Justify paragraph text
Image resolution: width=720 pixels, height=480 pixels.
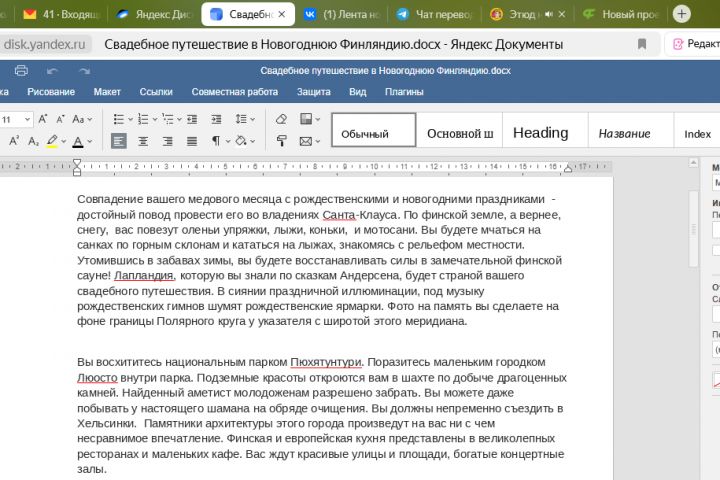[x=190, y=141]
